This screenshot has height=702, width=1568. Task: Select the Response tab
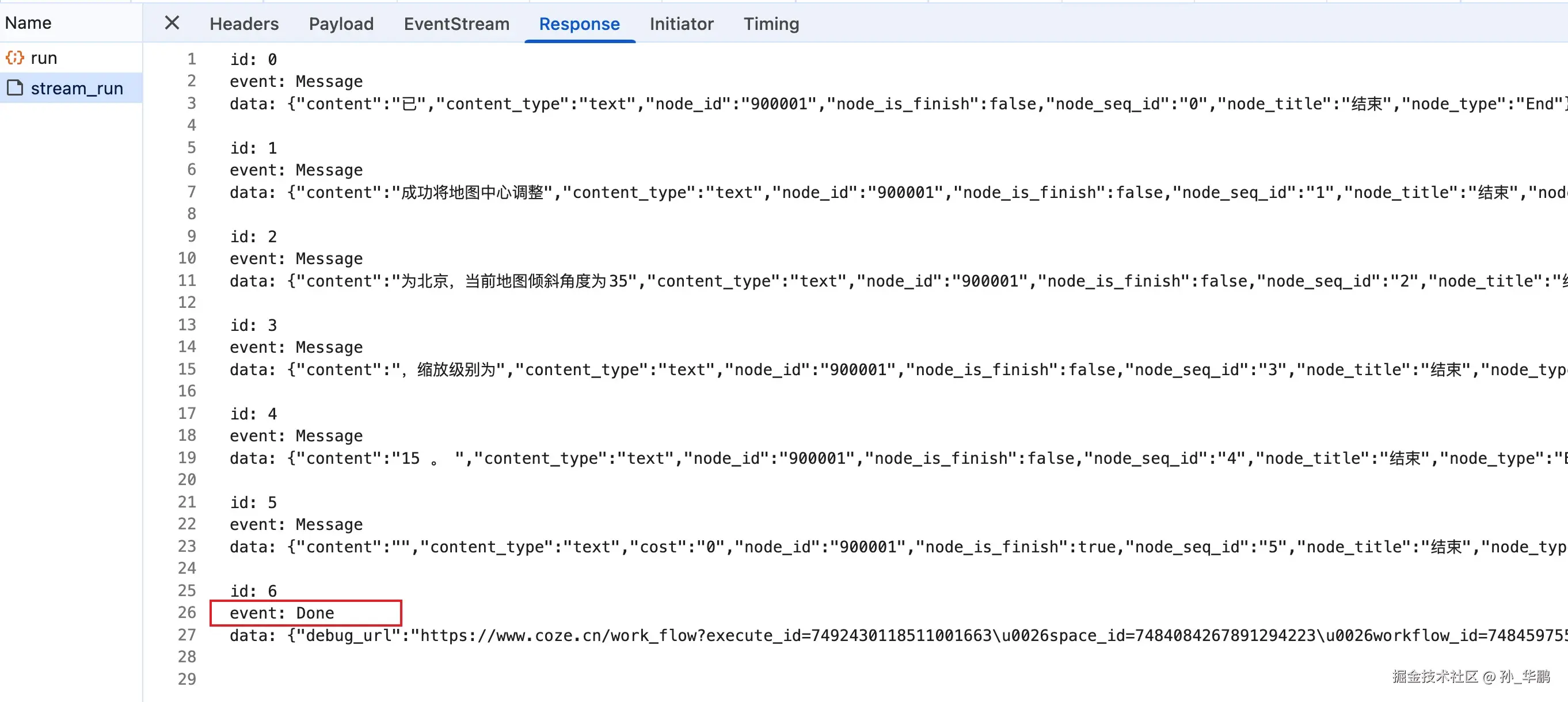(579, 24)
